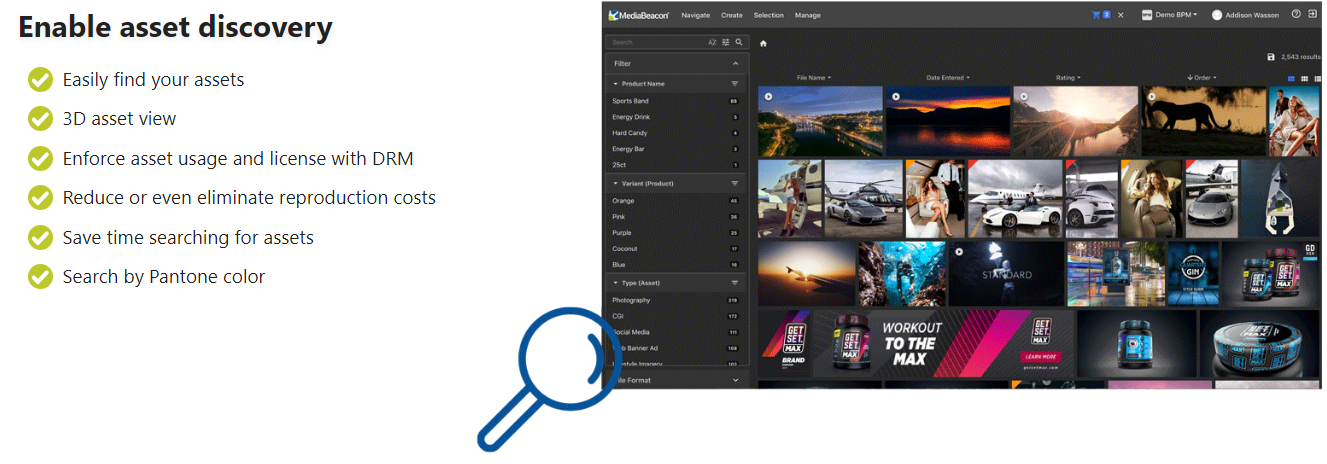Switch to the list view icon
This screenshot has height=464, width=1327.
[x=1317, y=77]
